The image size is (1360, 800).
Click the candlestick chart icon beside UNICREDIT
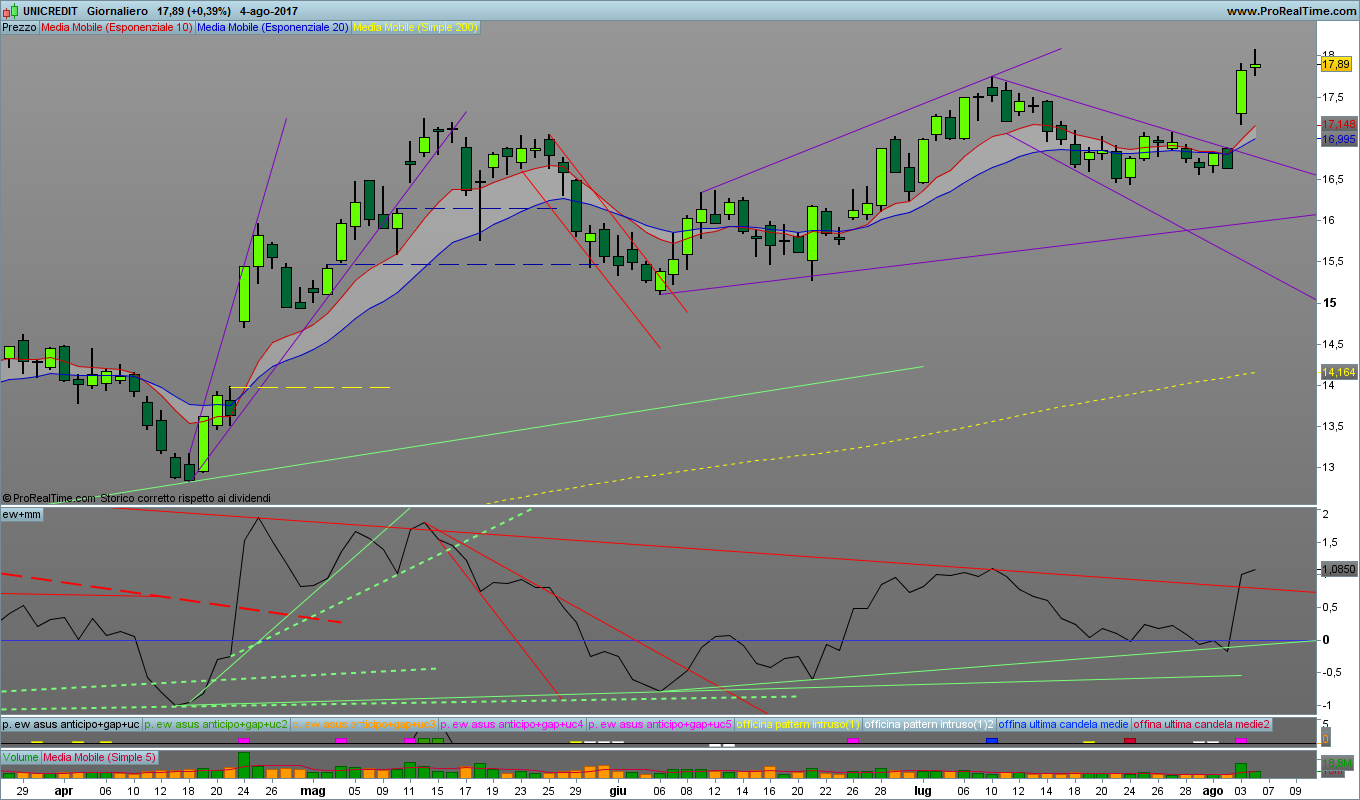tap(11, 10)
